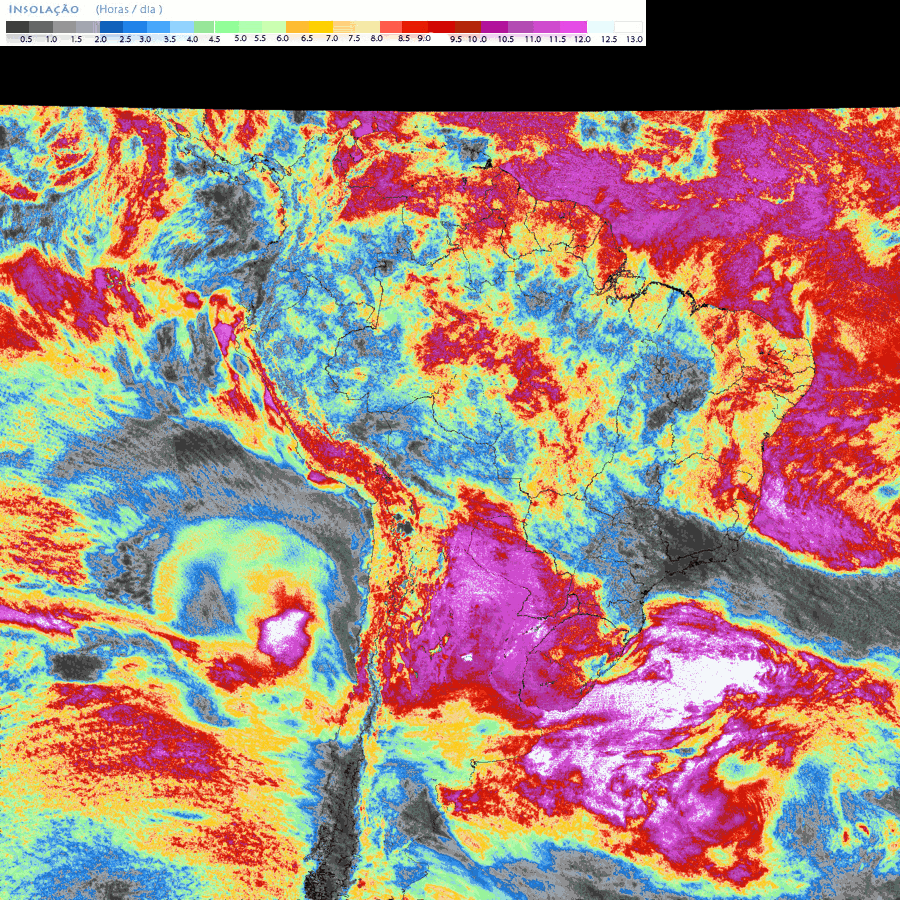
Task: Select the coral swatch between 8.0 and 8.5
Action: (x=391, y=27)
